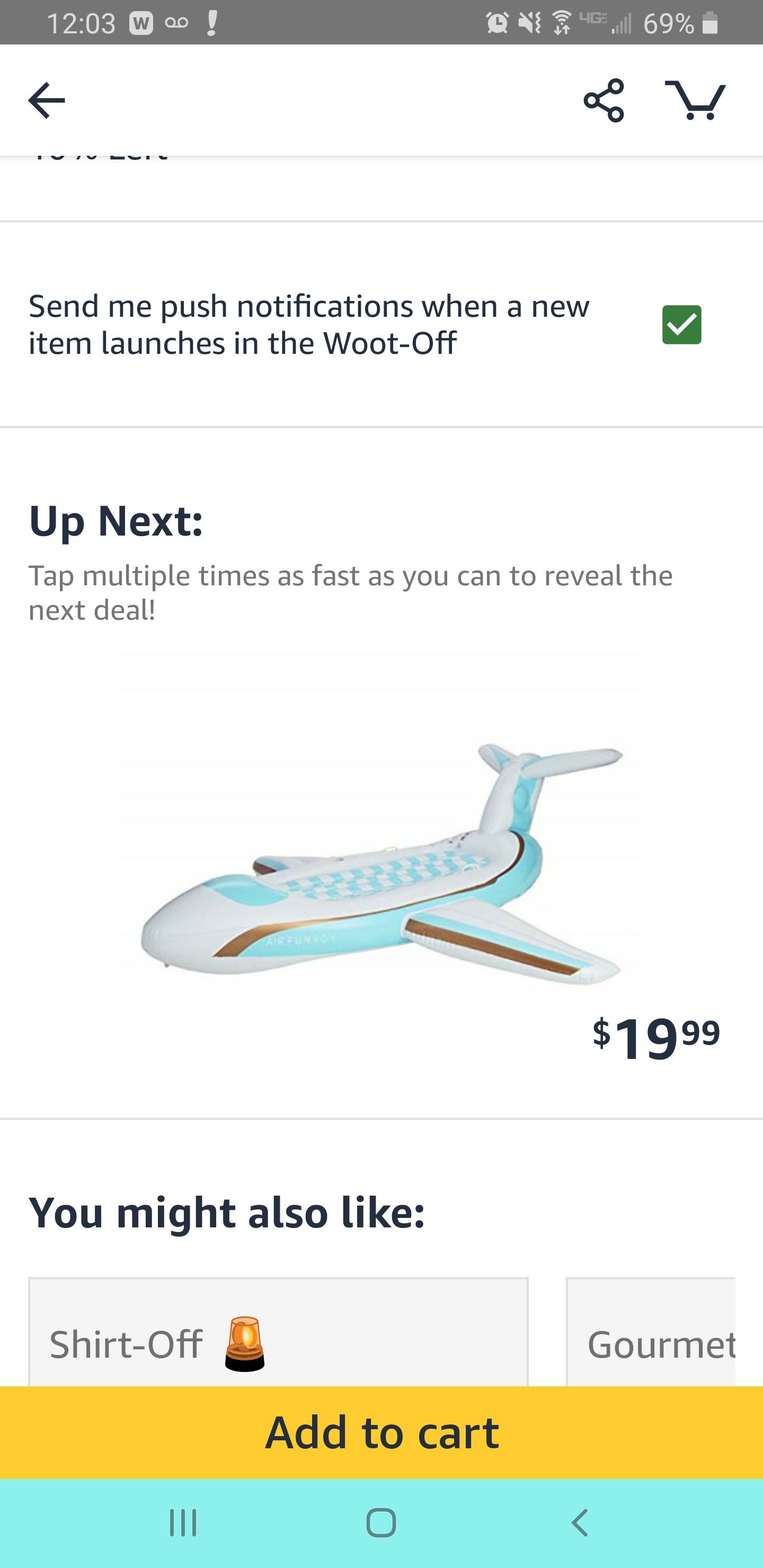
Task: Tap the inflatable airplane float image
Action: (381, 858)
